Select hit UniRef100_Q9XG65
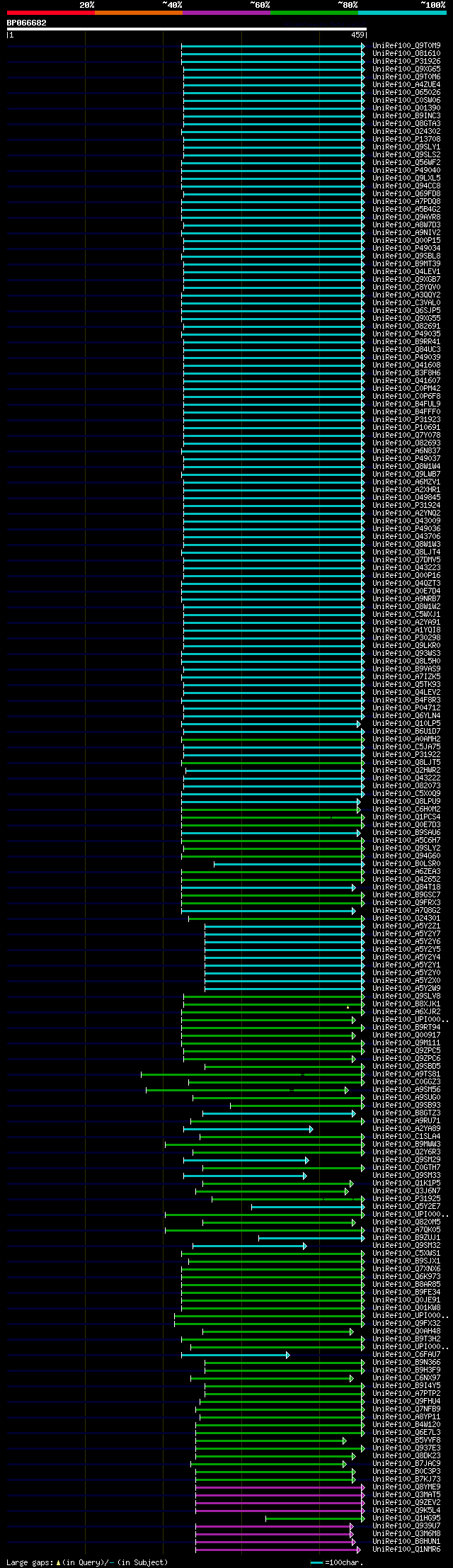 tap(406, 69)
